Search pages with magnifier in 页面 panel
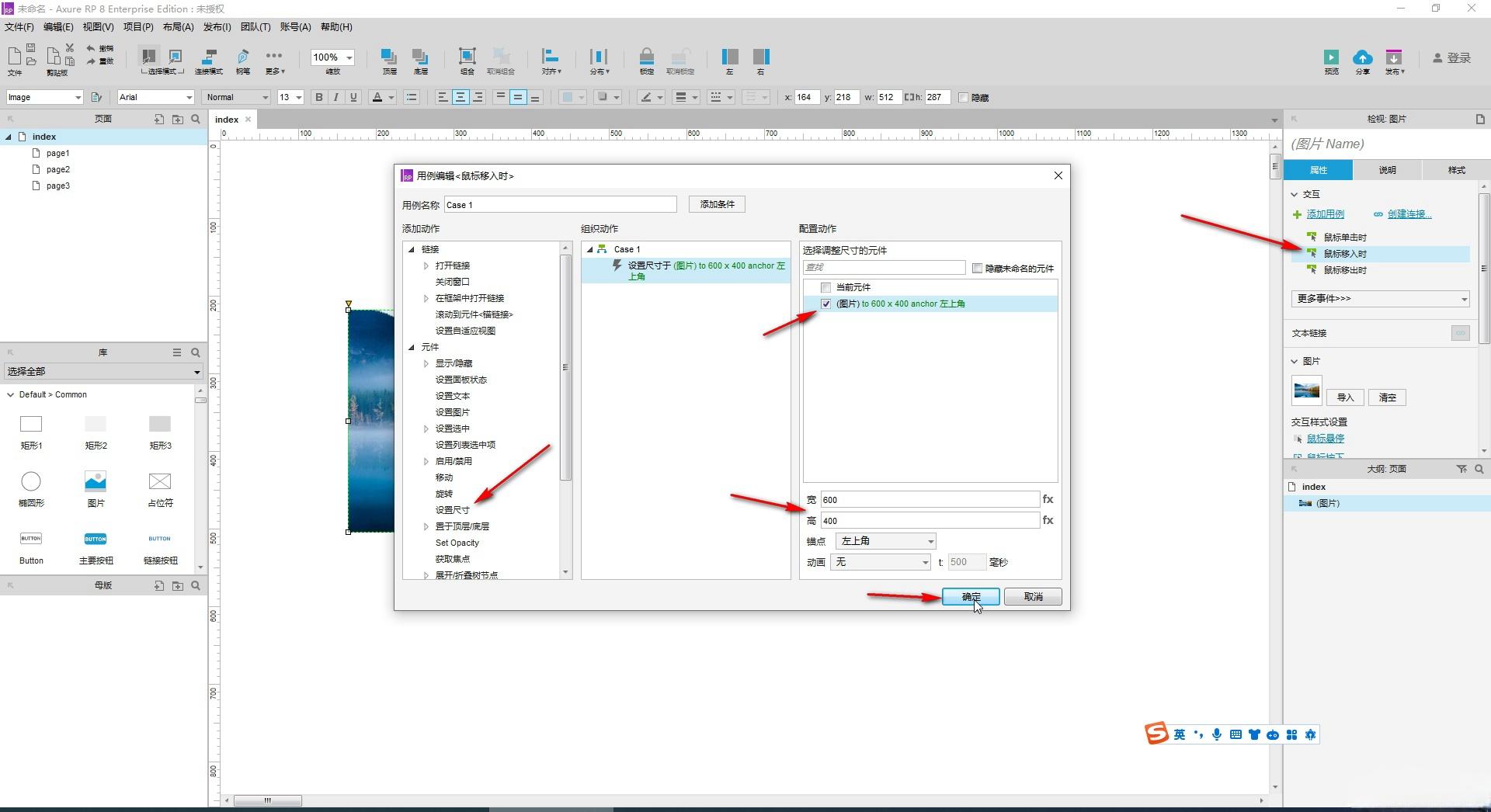1491x812 pixels. (196, 119)
